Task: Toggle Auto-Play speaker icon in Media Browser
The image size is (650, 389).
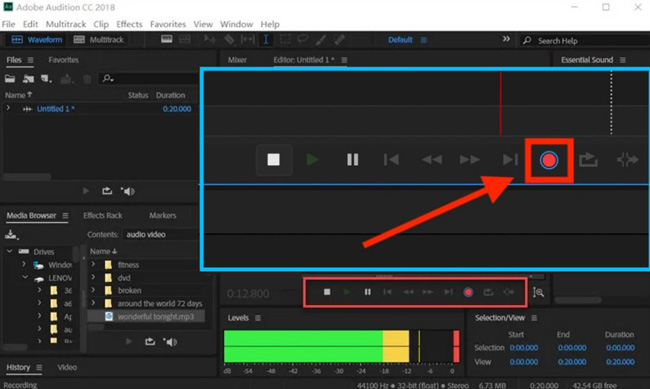Action: coord(170,342)
